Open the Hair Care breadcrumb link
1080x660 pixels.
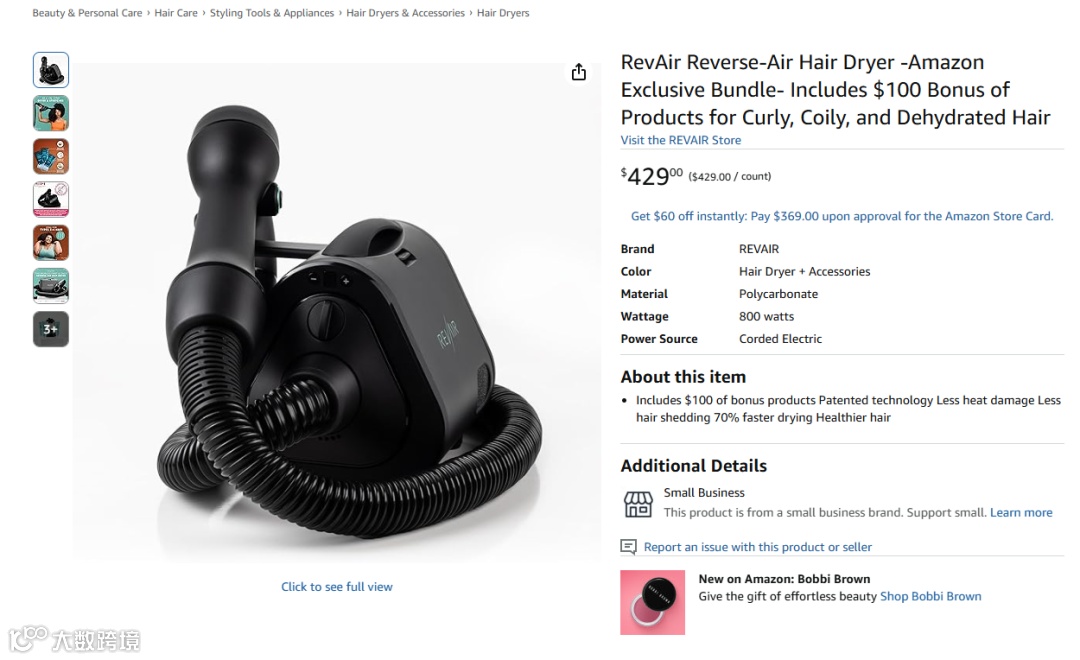176,13
